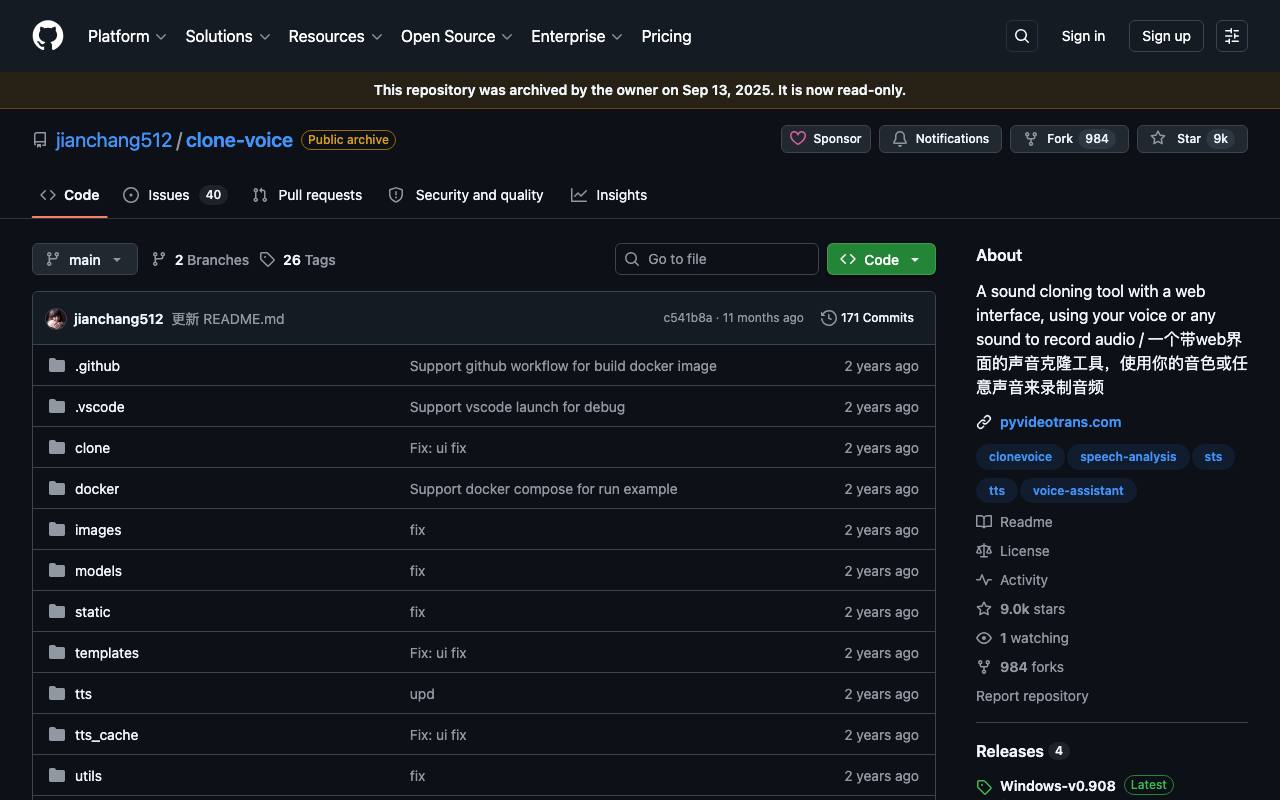Open the Readme link in About
The height and width of the screenshot is (800, 1280).
(1014, 522)
